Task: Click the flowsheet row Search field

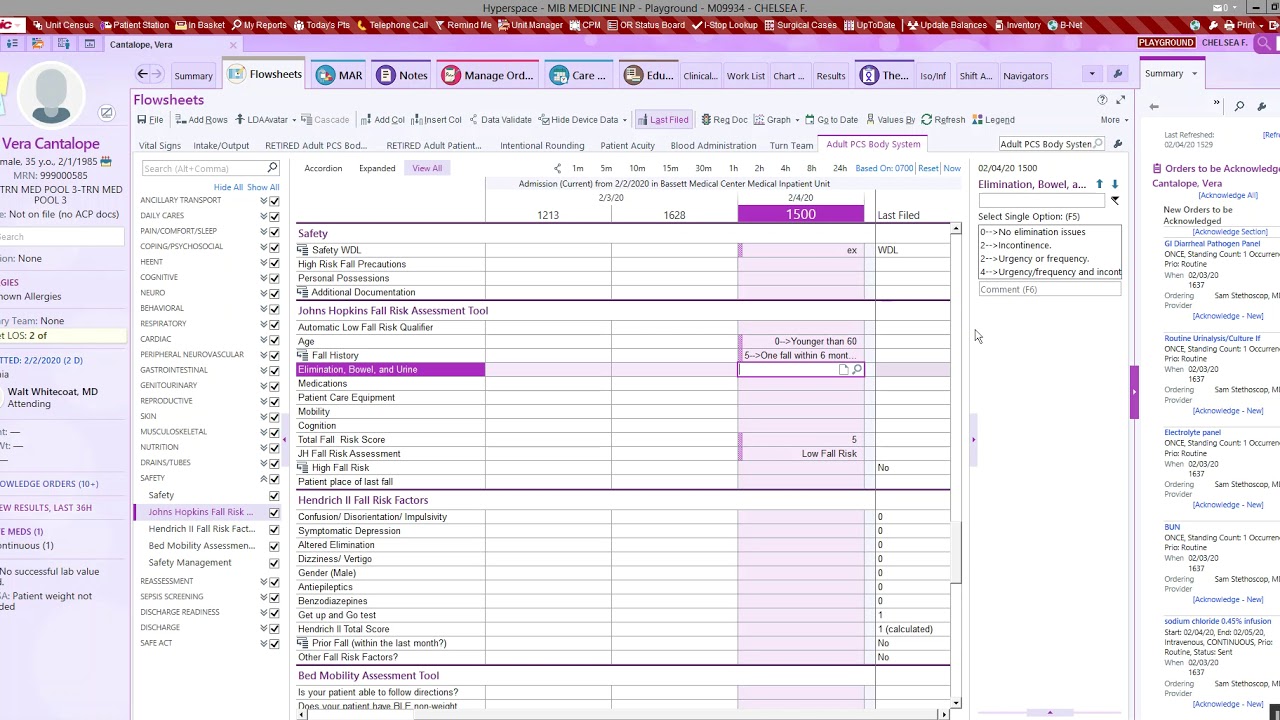Action: click(210, 168)
